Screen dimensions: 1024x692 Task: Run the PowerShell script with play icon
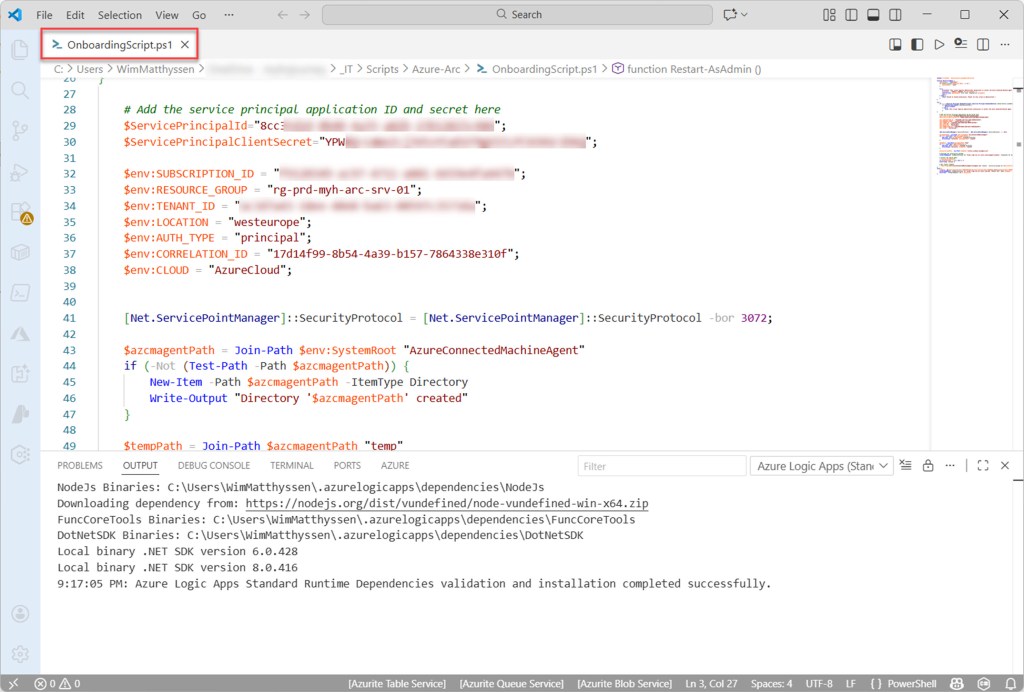coord(938,45)
